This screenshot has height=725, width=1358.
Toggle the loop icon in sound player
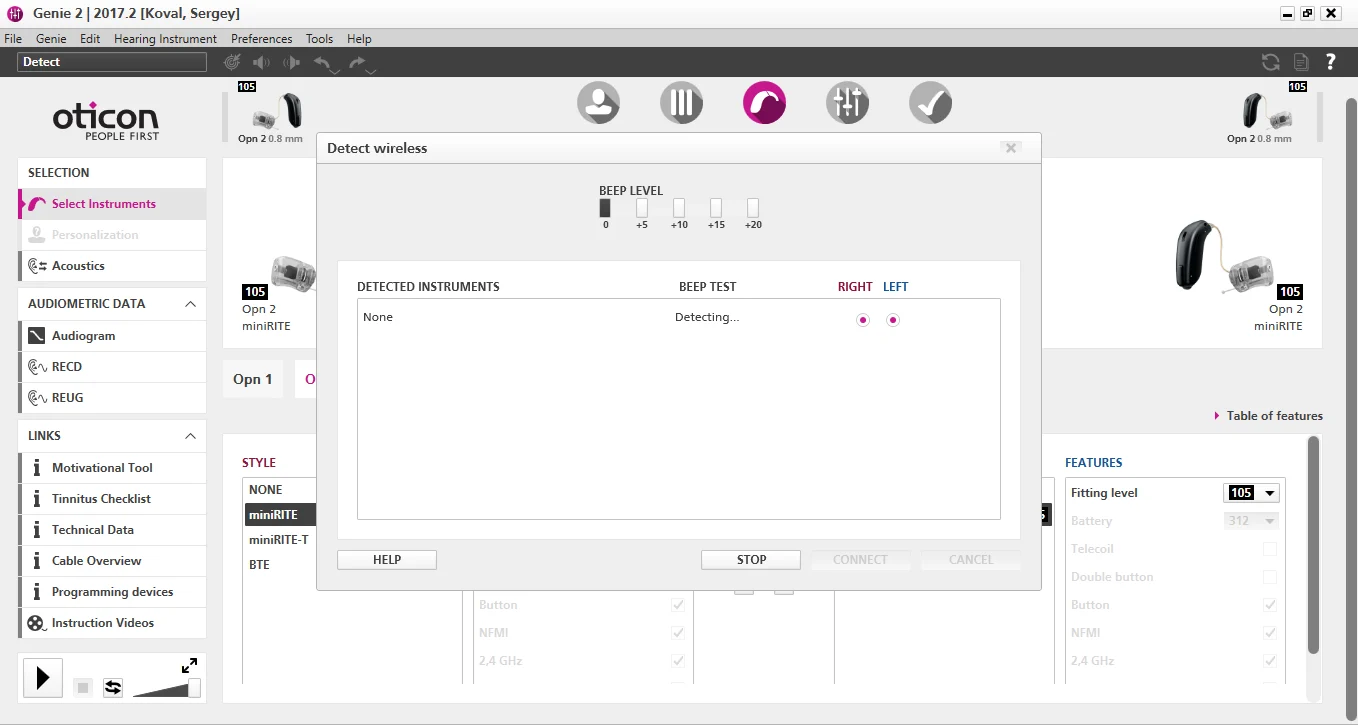pyautogui.click(x=113, y=688)
